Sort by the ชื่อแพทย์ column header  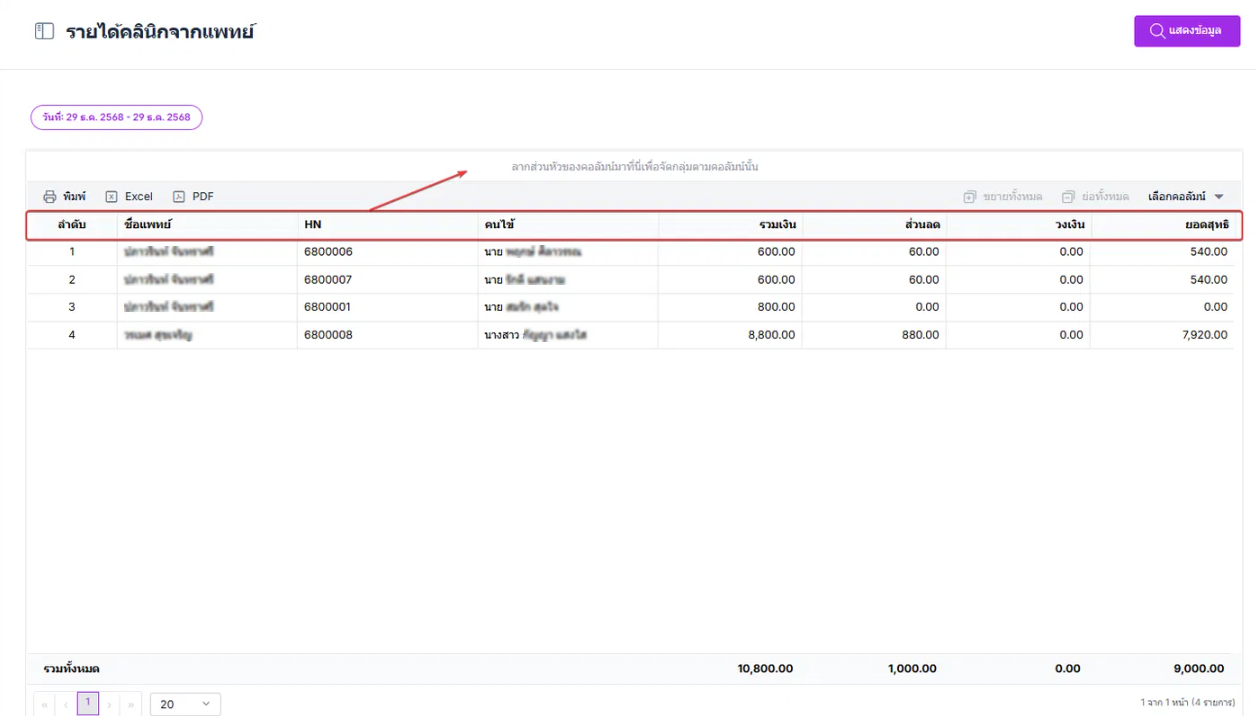click(207, 225)
